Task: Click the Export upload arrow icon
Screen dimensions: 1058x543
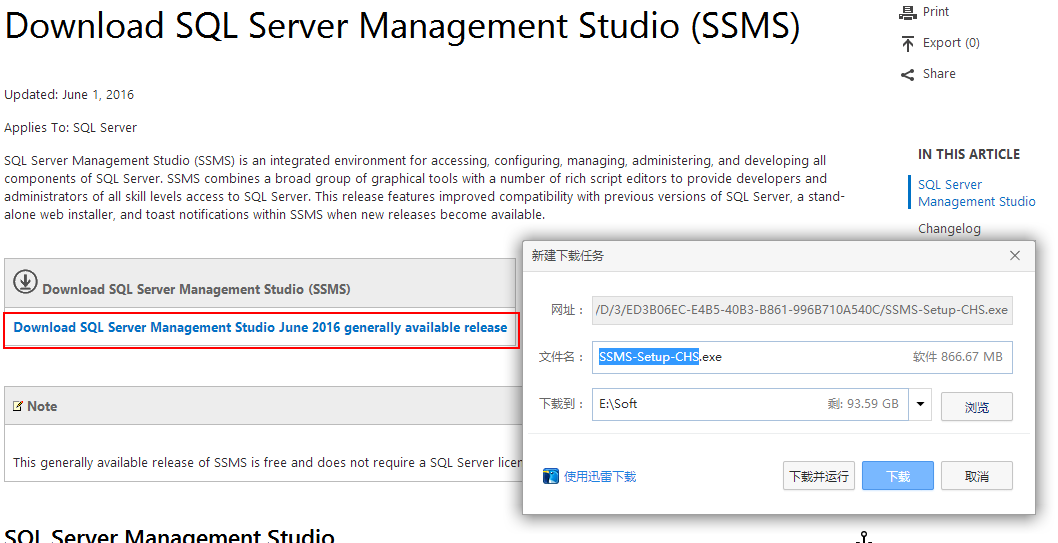Action: (908, 43)
